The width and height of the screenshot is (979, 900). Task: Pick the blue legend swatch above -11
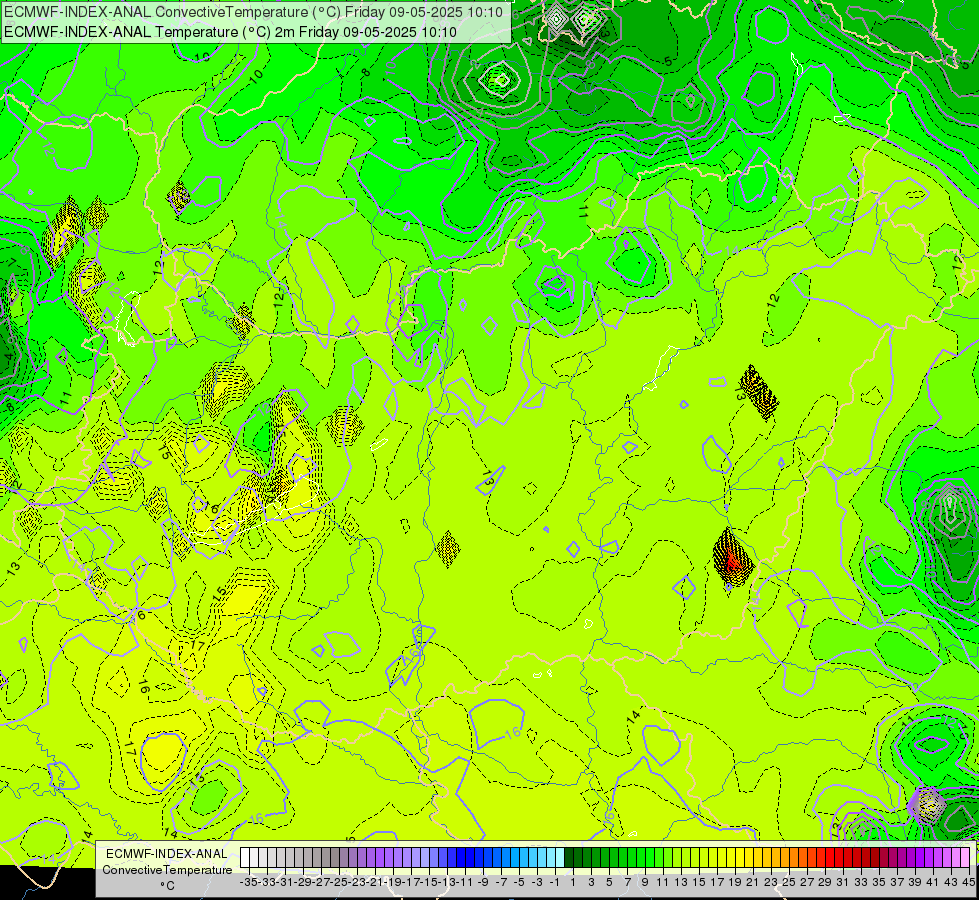click(x=462, y=858)
